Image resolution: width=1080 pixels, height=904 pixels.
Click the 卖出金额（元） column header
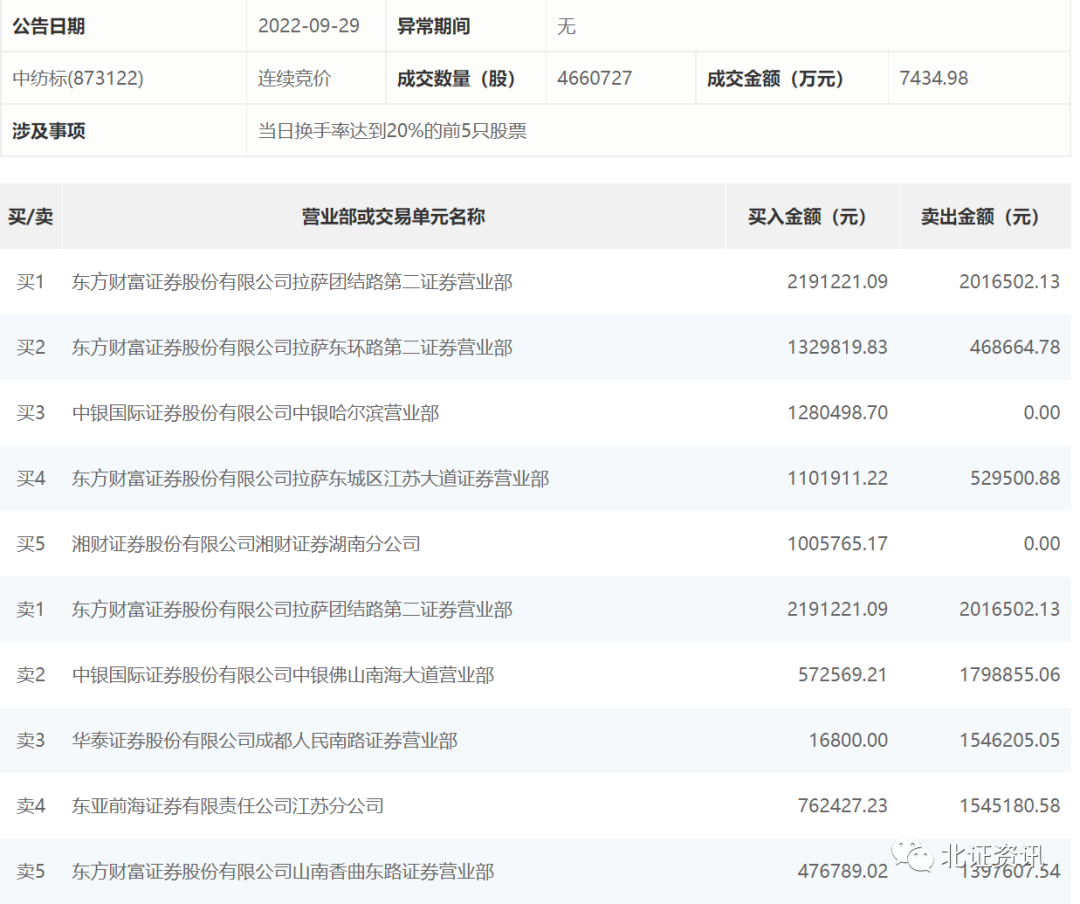pyautogui.click(x=980, y=217)
